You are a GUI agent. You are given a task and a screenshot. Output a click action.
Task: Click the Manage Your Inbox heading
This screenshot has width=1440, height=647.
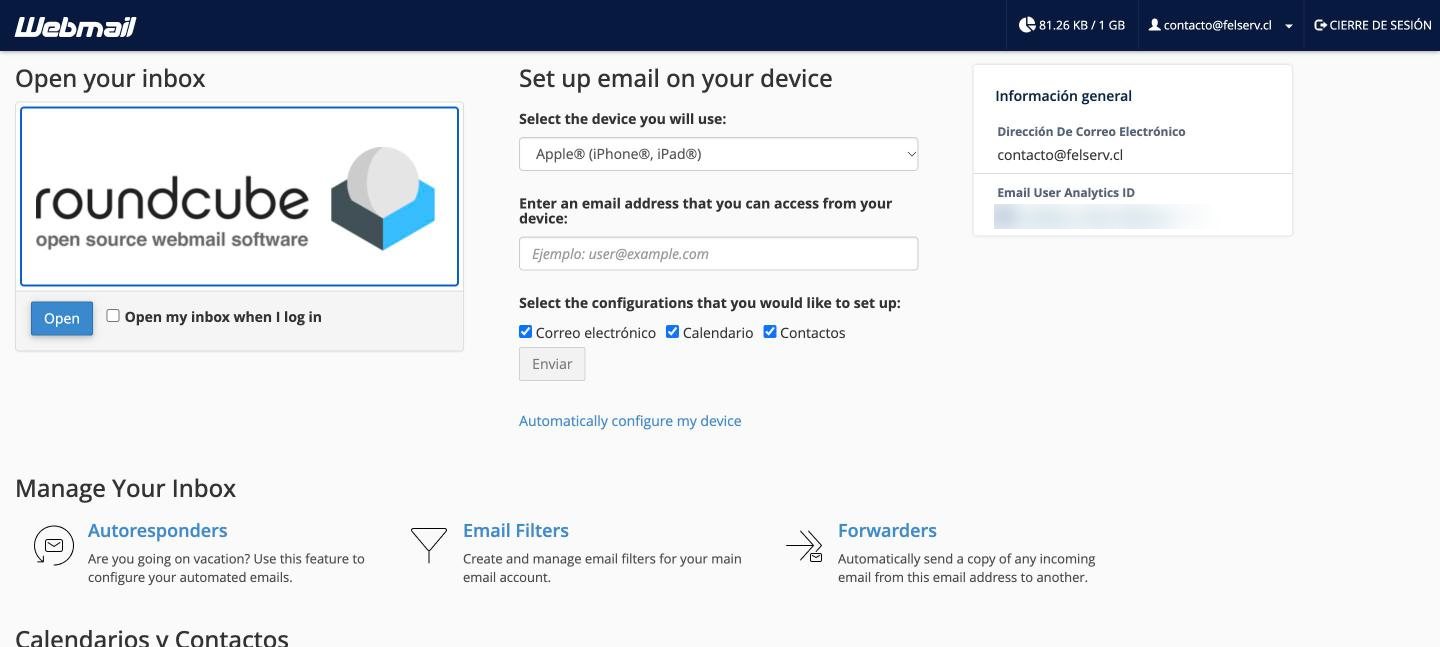click(x=126, y=489)
